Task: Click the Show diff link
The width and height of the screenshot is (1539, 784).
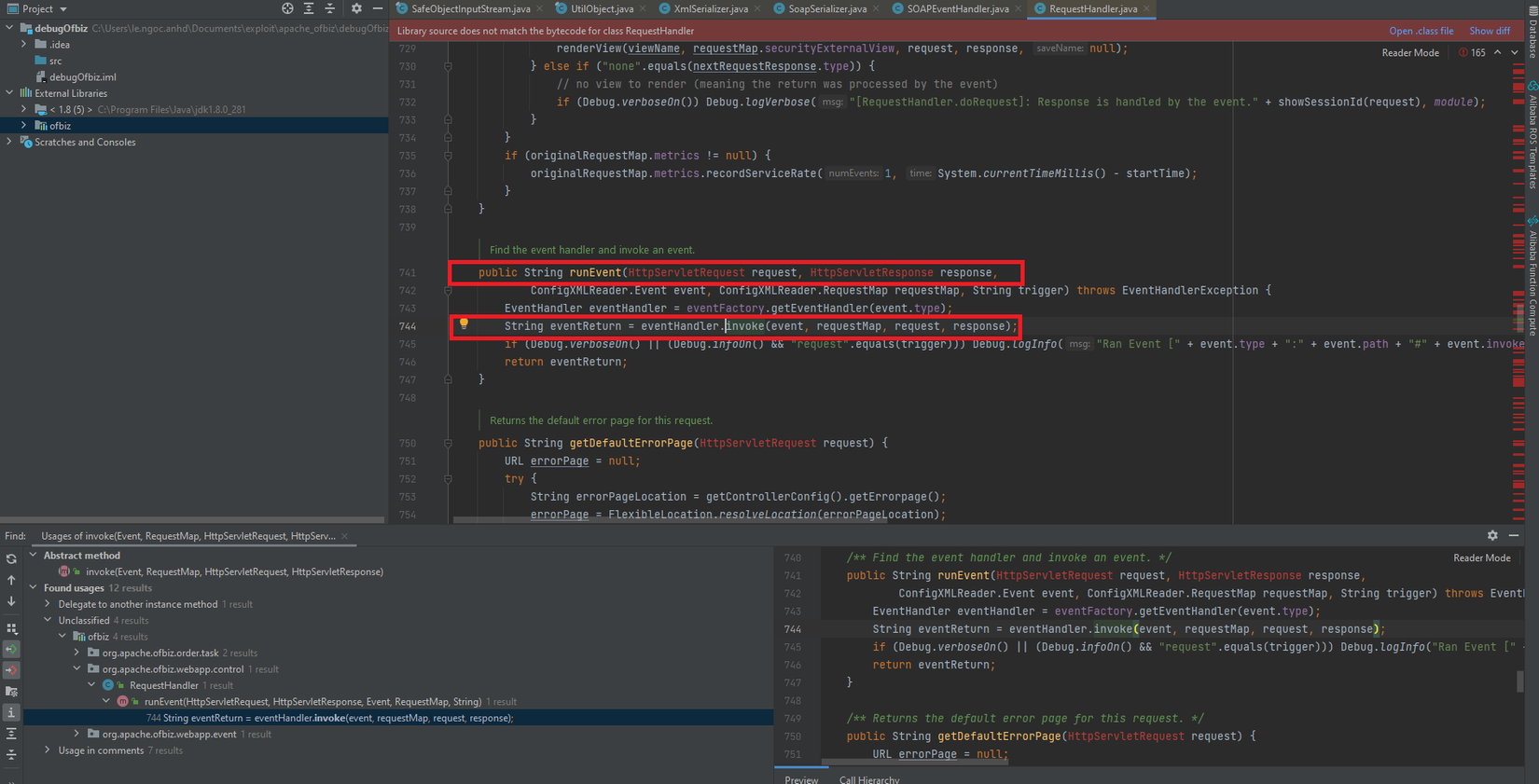Action: pyautogui.click(x=1489, y=31)
